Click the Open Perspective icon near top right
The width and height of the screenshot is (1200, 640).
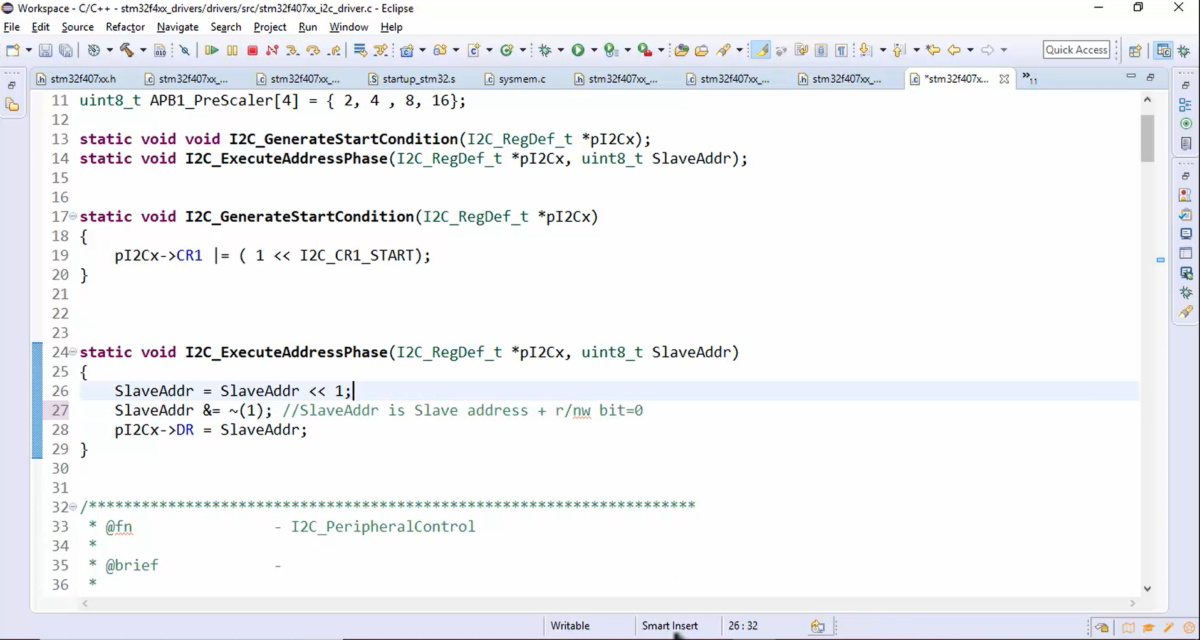[x=1135, y=49]
